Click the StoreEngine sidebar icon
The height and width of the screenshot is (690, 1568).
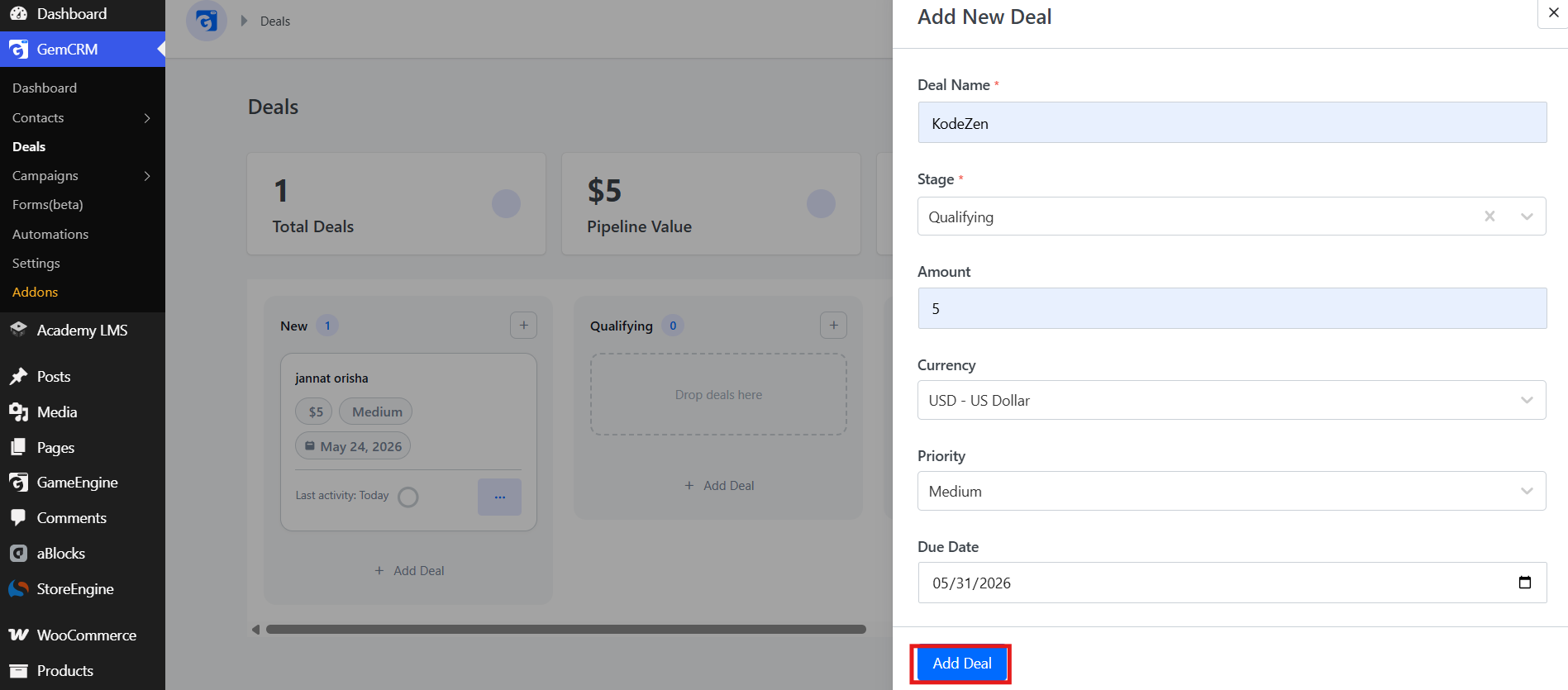18,589
